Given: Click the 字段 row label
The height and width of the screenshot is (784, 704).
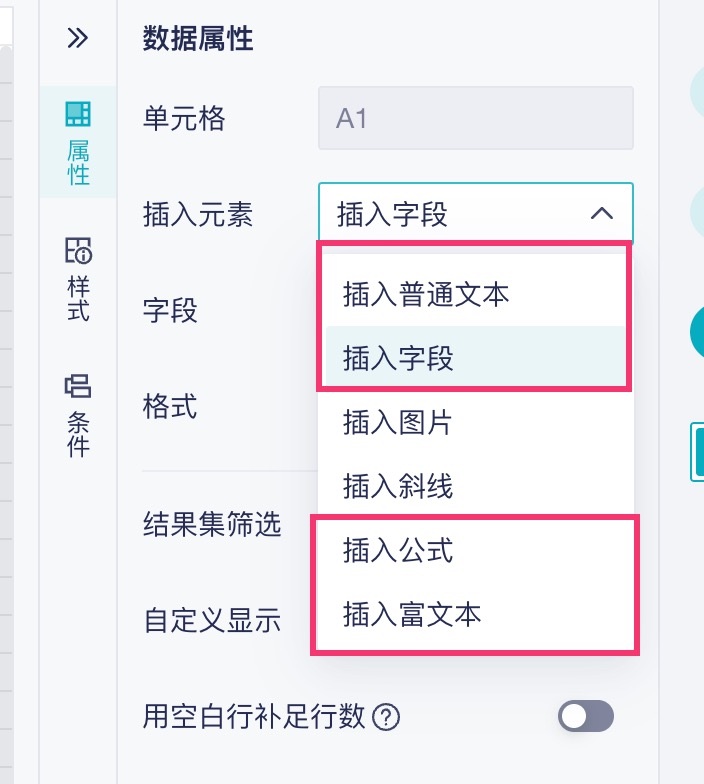Looking at the screenshot, I should point(170,310).
